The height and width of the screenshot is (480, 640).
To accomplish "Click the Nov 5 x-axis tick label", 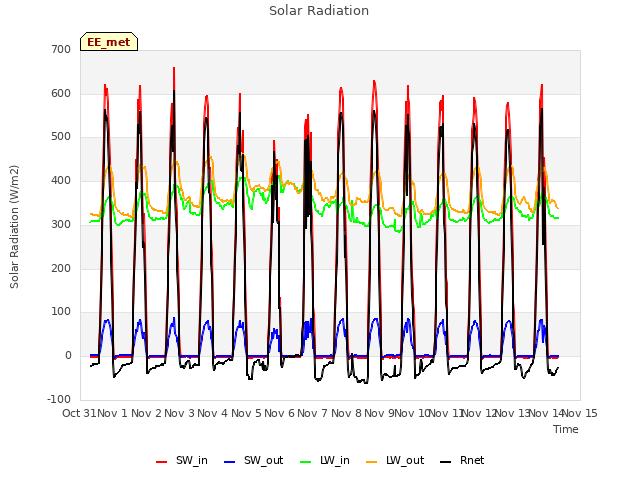I will tap(246, 413).
